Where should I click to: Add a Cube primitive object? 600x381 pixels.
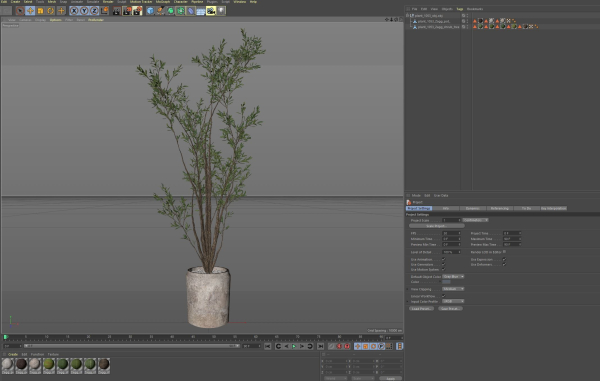coord(150,11)
